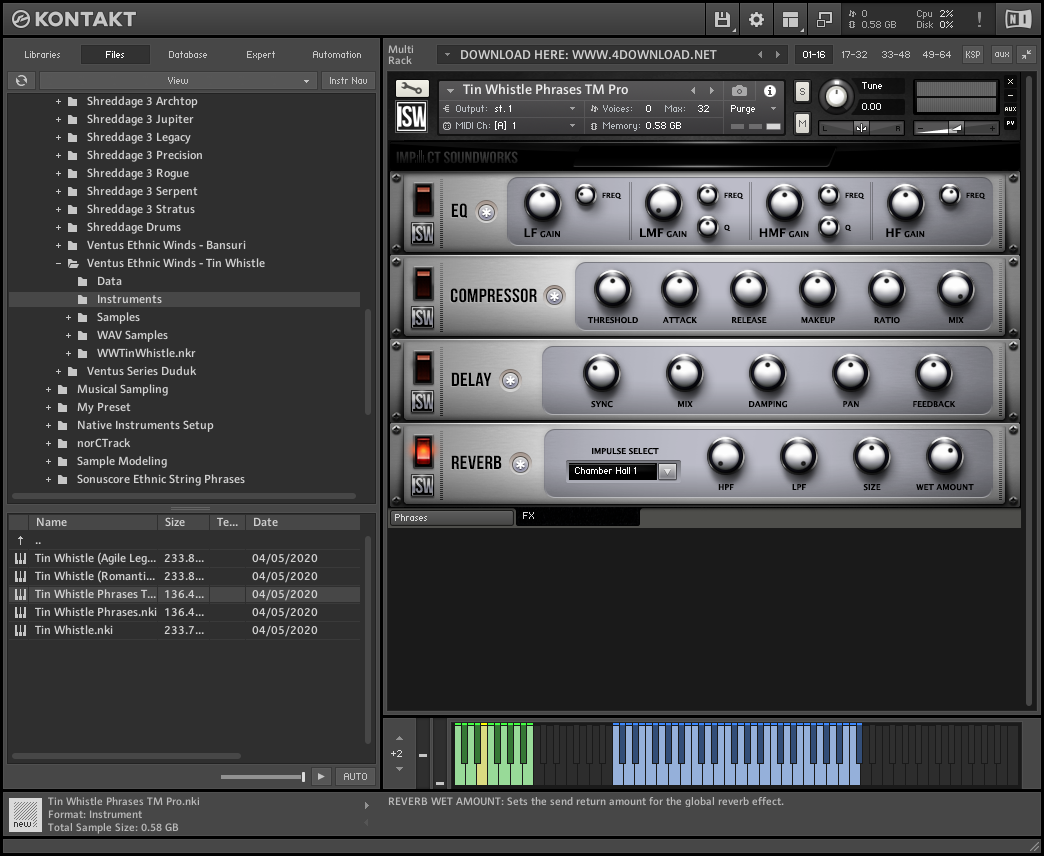Click the Reverb Wet Amount knob
1044x856 pixels.
point(944,457)
